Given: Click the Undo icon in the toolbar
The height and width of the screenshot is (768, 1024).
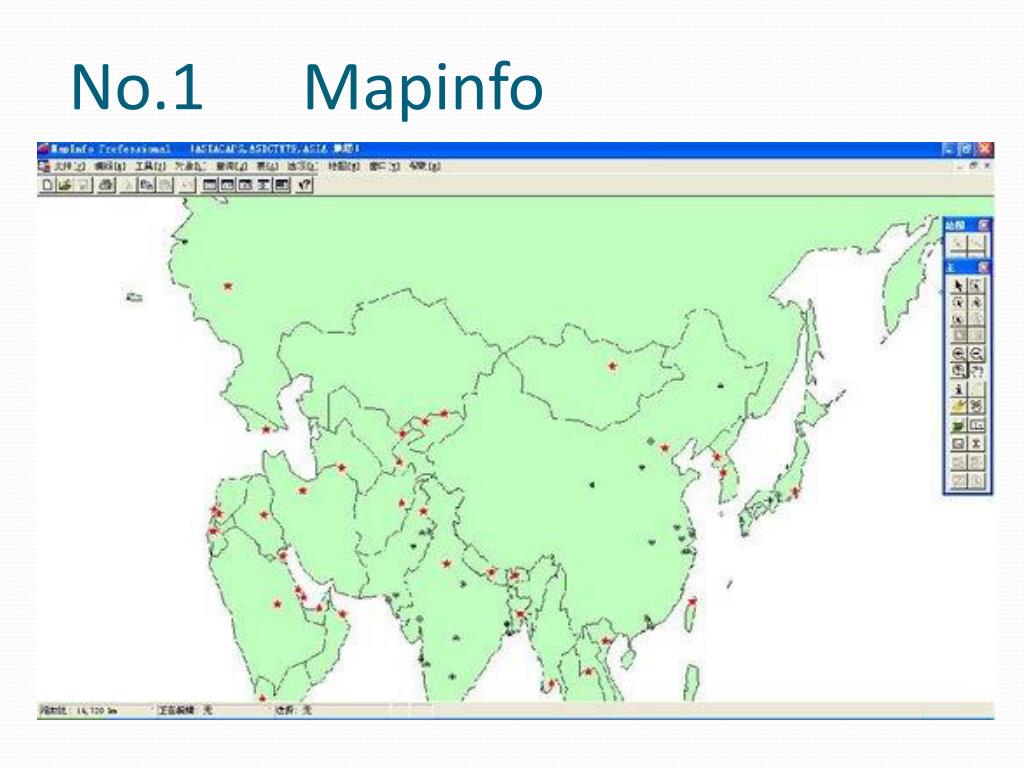Looking at the screenshot, I should click(187, 185).
